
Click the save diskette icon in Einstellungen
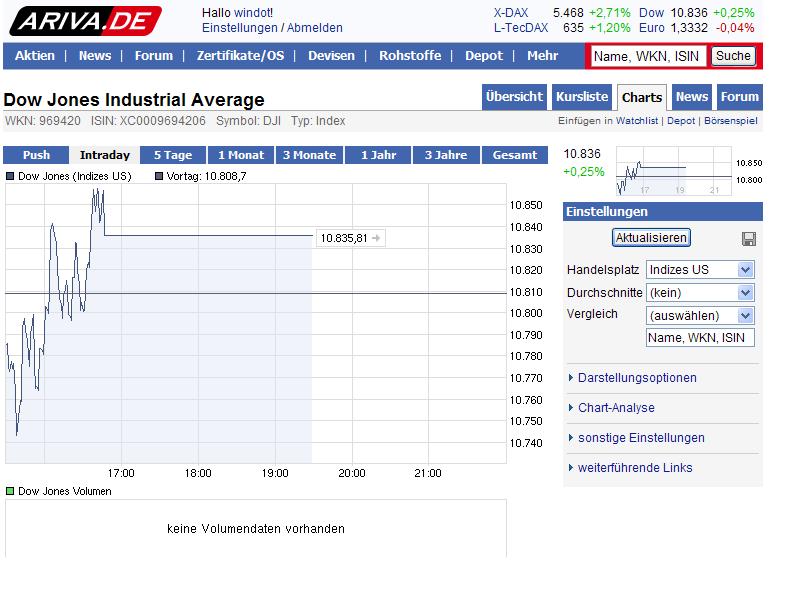click(x=749, y=238)
